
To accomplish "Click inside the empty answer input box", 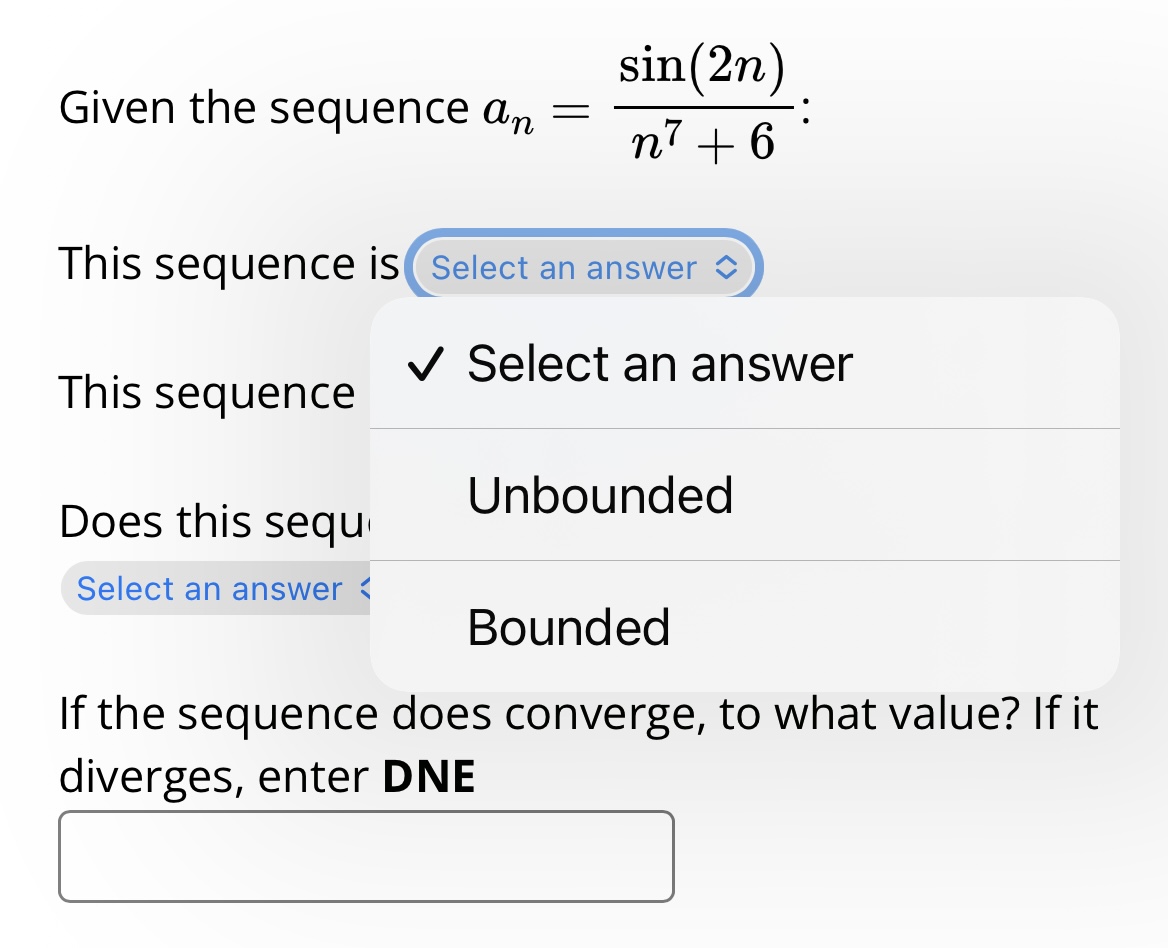I will click(367, 857).
